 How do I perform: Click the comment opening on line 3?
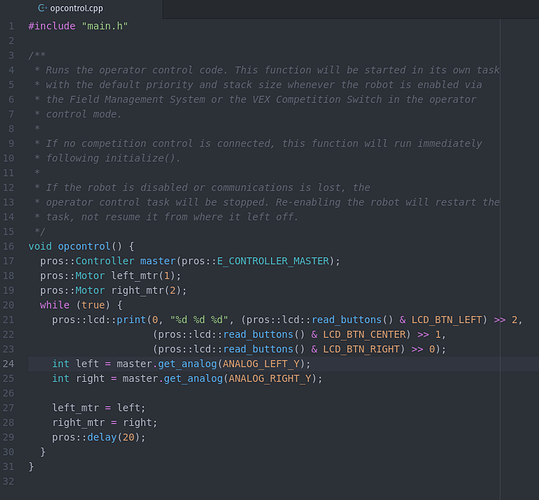point(37,55)
